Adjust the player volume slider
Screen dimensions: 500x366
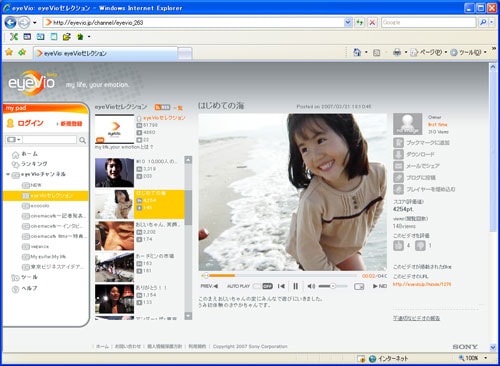pyautogui.click(x=333, y=286)
